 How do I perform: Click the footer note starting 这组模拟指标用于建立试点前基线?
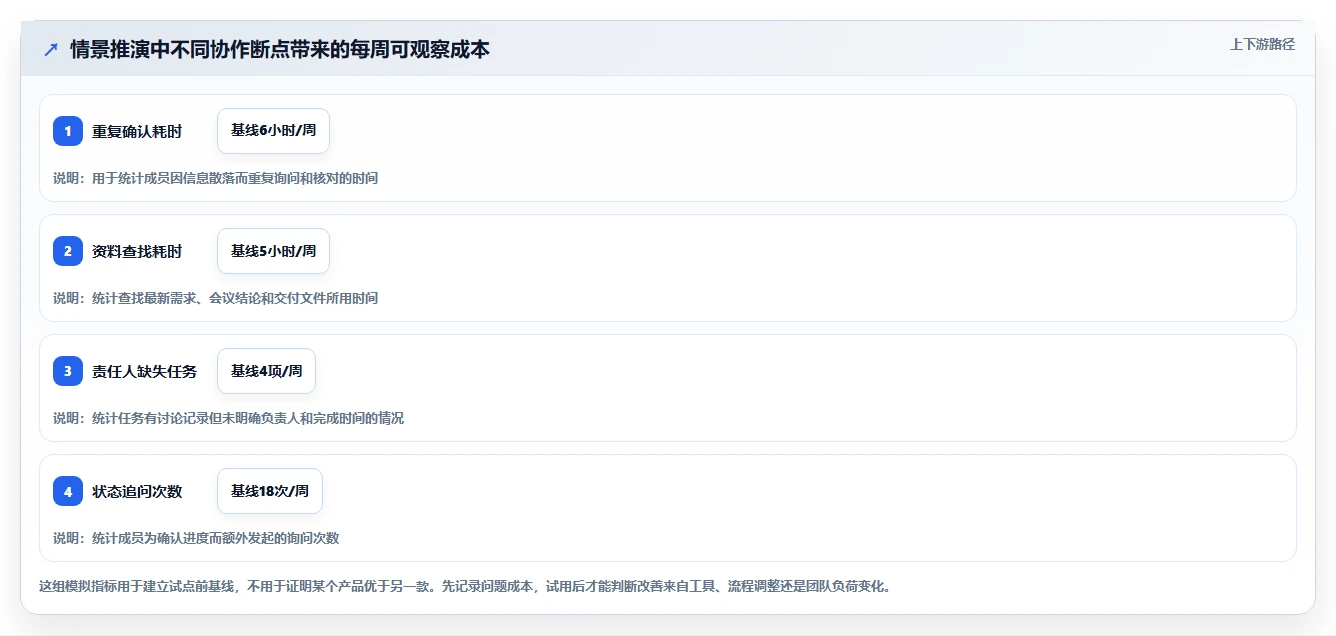point(465,586)
